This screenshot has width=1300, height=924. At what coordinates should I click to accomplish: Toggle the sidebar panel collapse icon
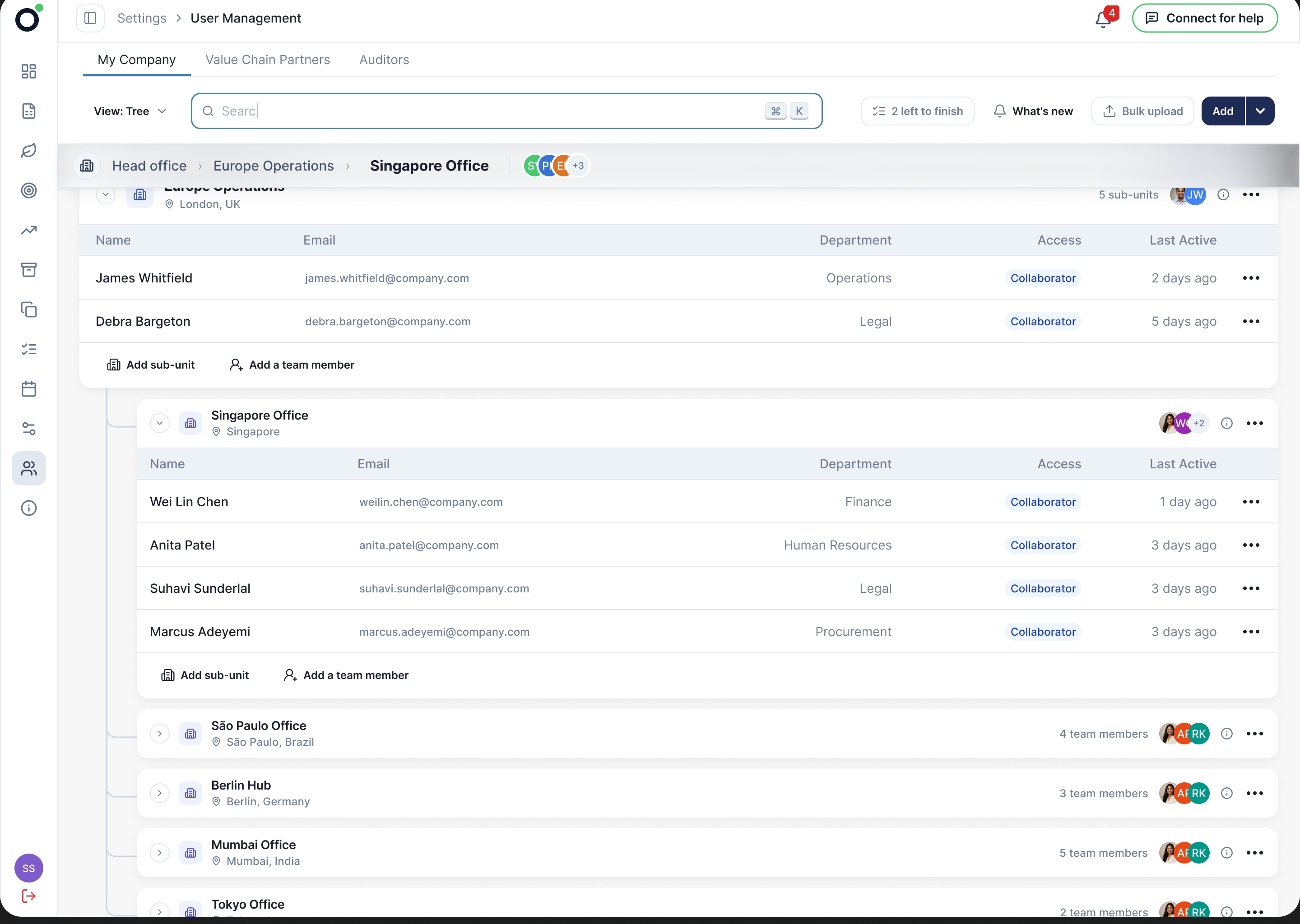coord(90,18)
